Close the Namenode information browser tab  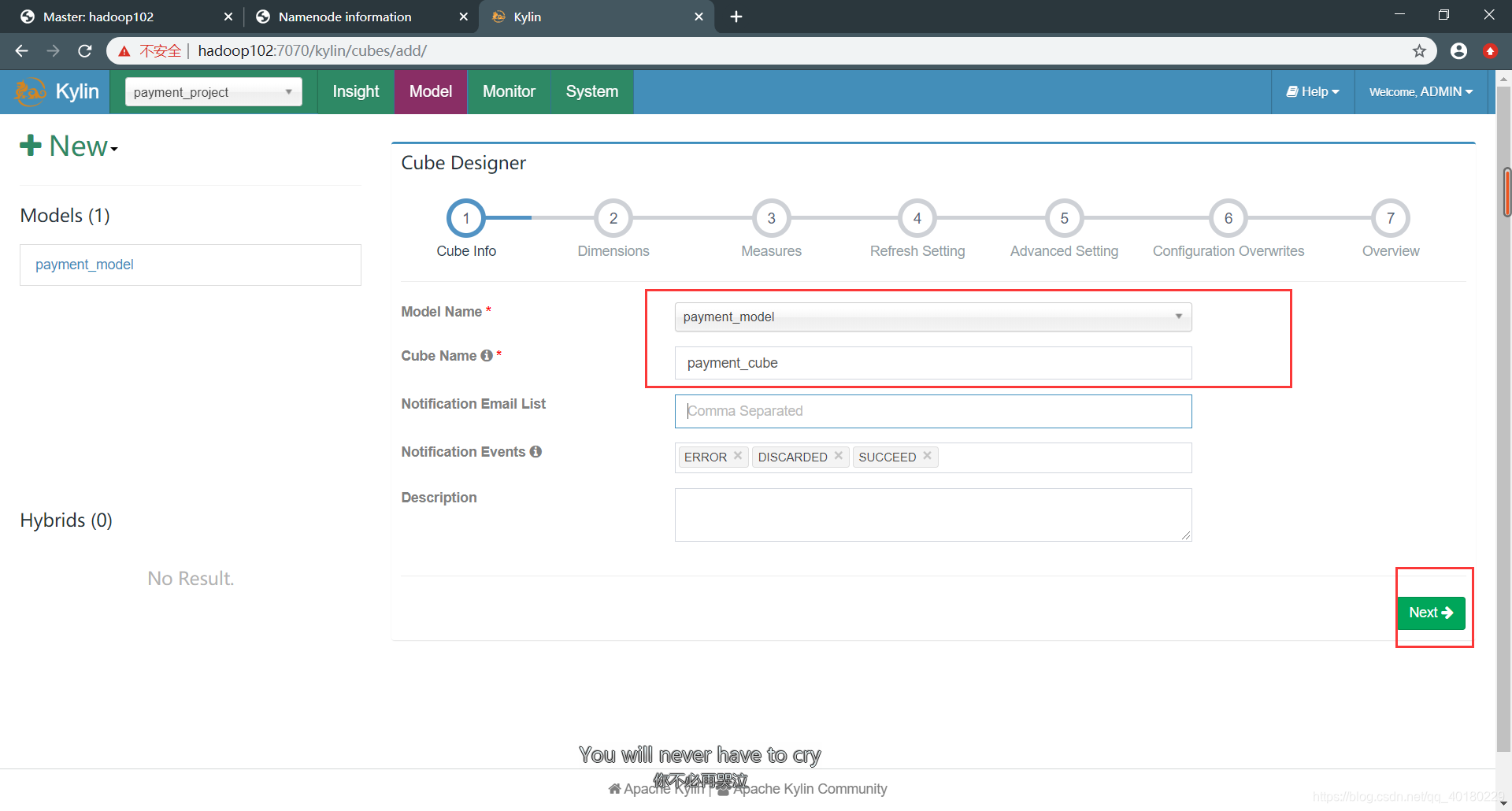tap(463, 17)
